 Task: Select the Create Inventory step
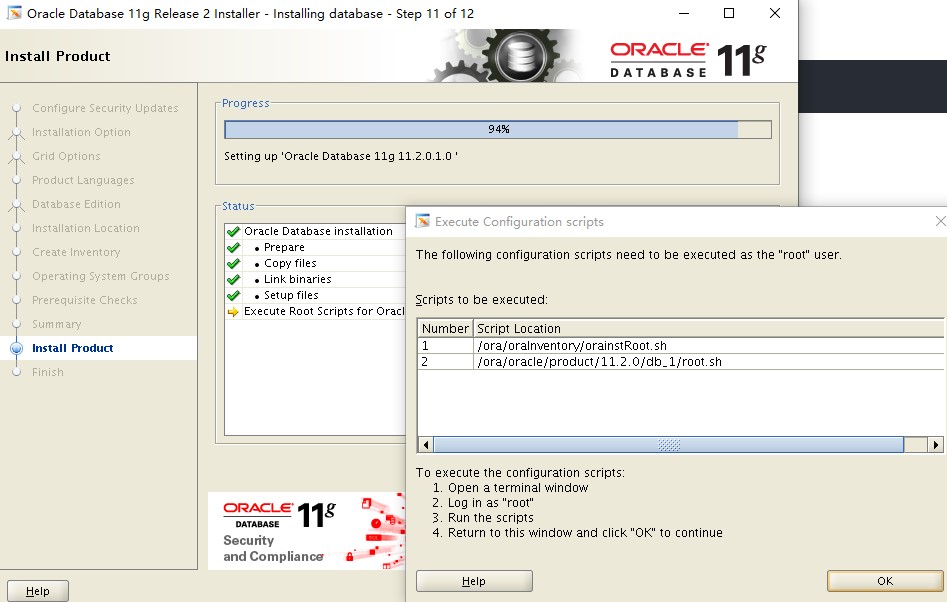point(76,252)
